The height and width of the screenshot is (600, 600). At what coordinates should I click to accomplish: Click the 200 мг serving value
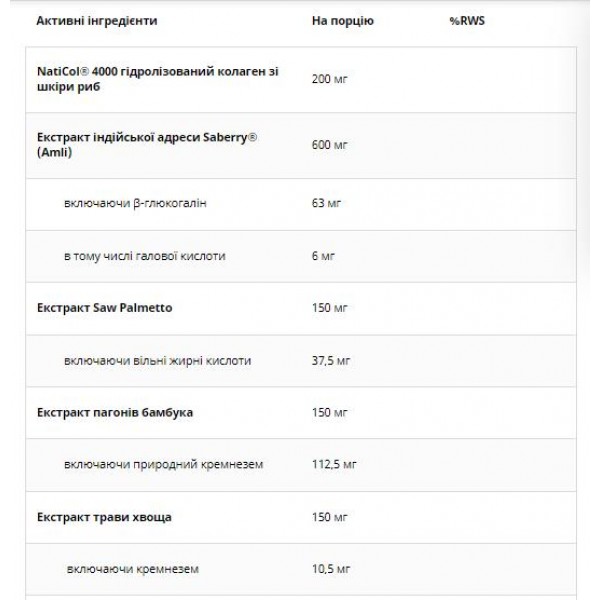tap(330, 78)
